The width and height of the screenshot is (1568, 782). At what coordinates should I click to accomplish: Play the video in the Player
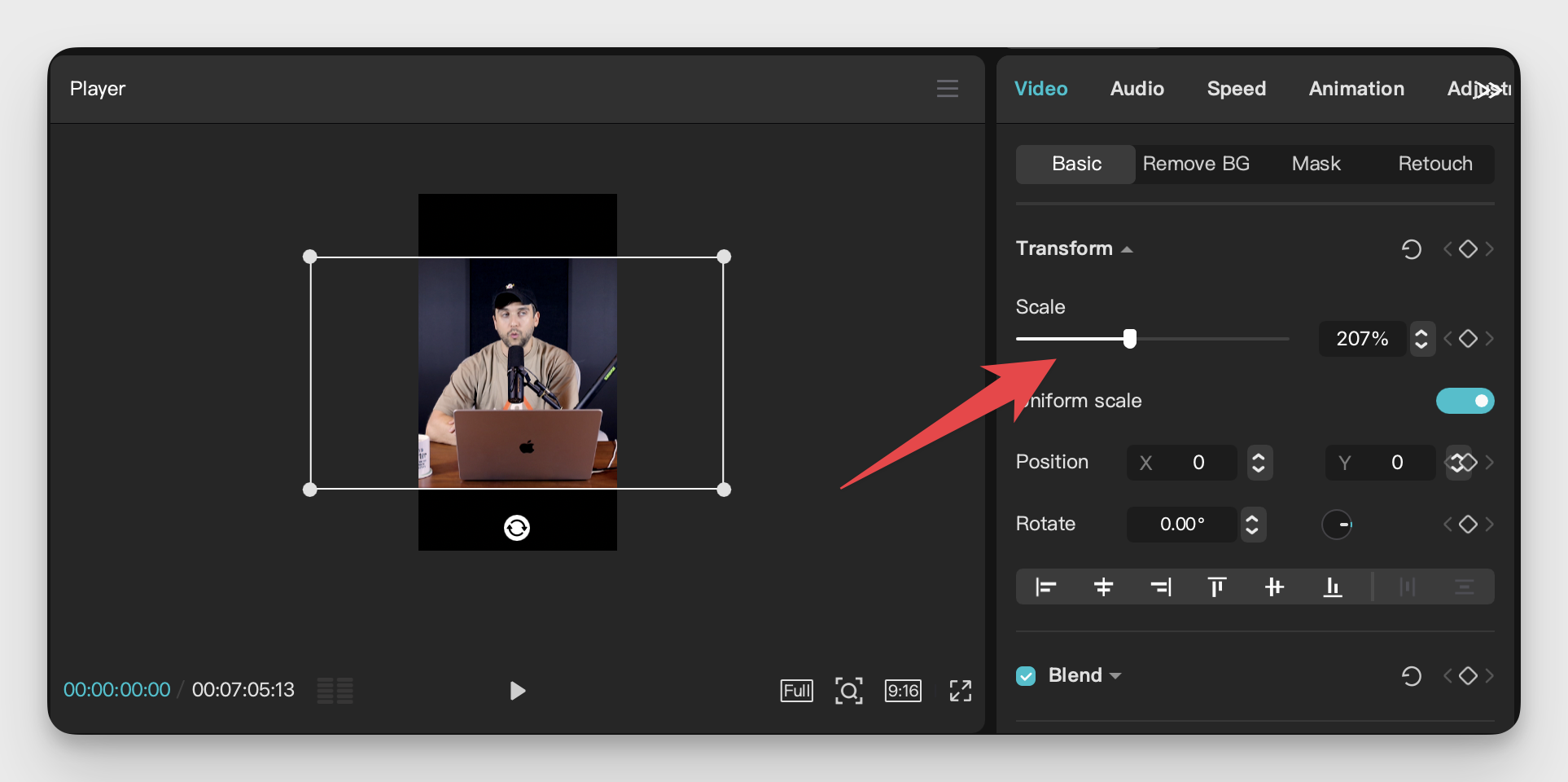click(x=517, y=691)
